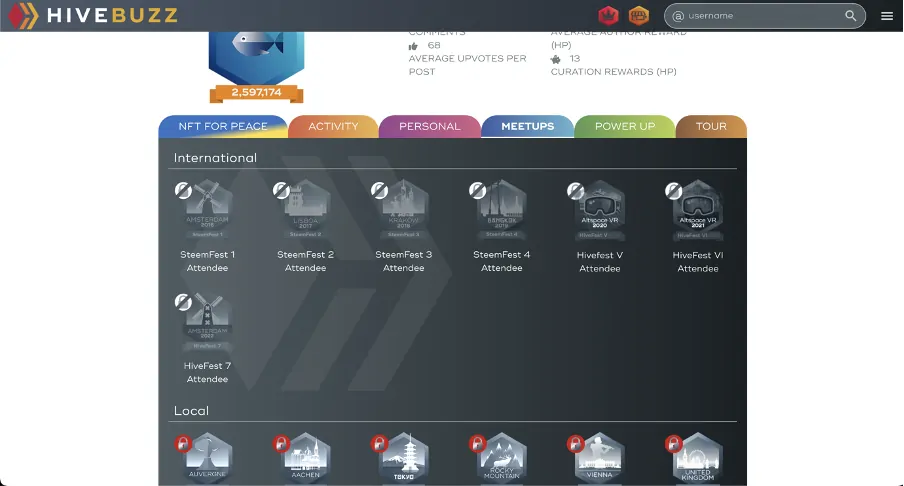
Task: Click the Hivefest V Altspace VR badge
Action: click(x=600, y=210)
